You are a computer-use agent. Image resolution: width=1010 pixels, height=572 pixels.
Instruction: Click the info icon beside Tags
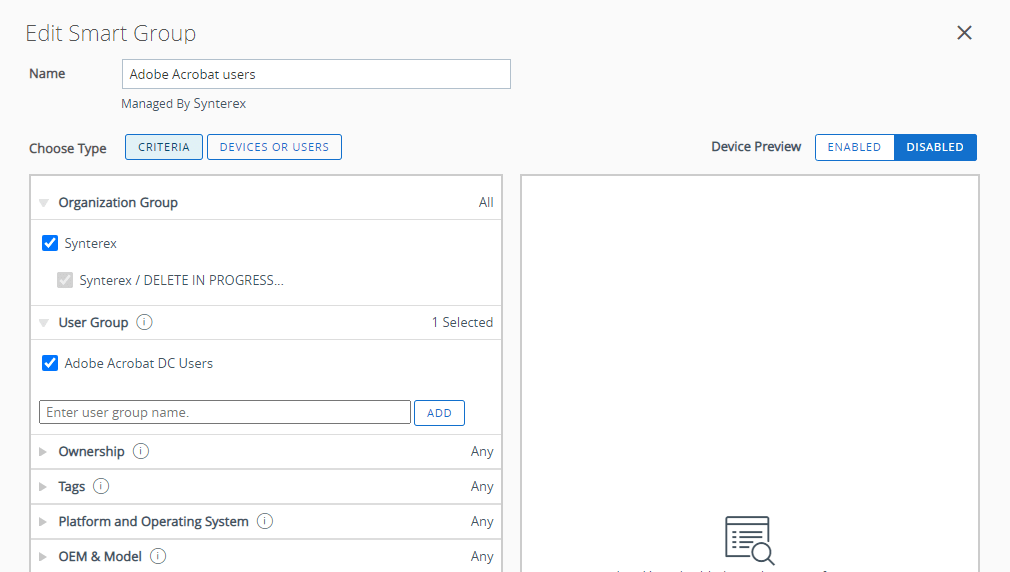[x=101, y=486]
